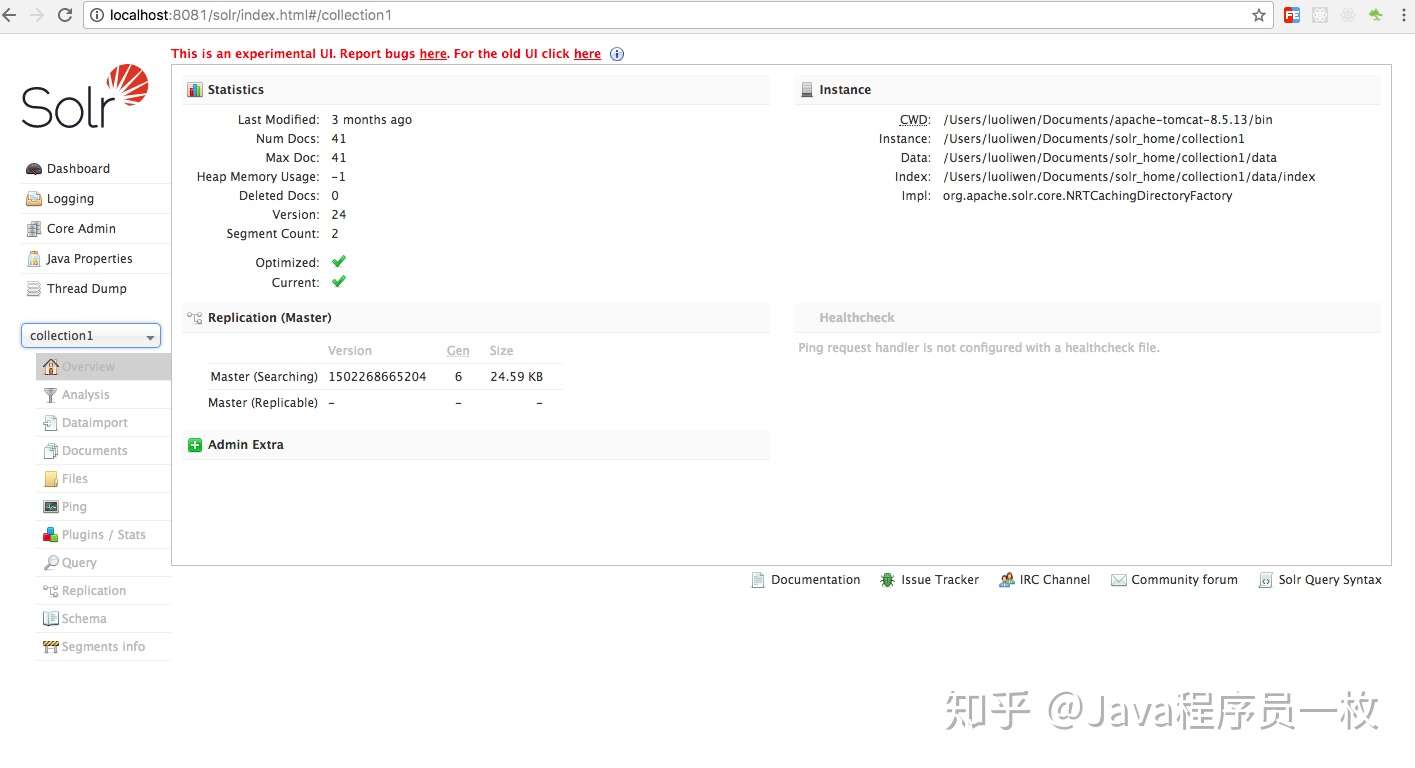
Task: Click the Java Properties icon
Action: [34, 259]
